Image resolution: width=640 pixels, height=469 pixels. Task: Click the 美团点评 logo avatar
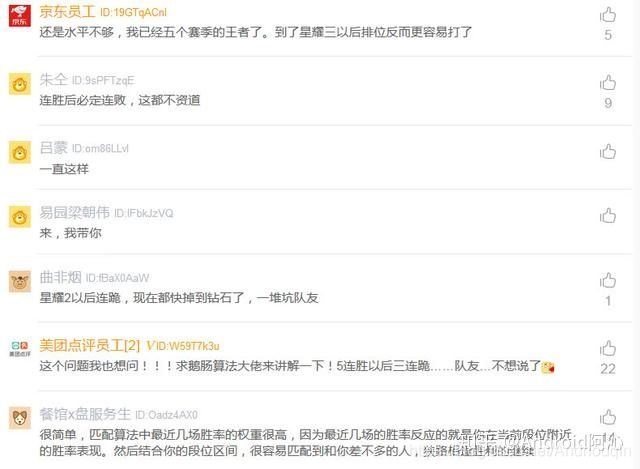click(x=20, y=349)
